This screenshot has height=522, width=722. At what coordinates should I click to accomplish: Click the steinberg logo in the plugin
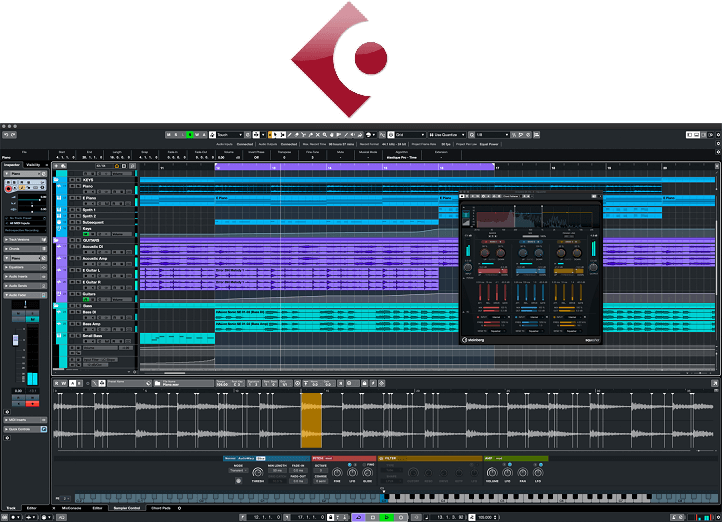(473, 340)
